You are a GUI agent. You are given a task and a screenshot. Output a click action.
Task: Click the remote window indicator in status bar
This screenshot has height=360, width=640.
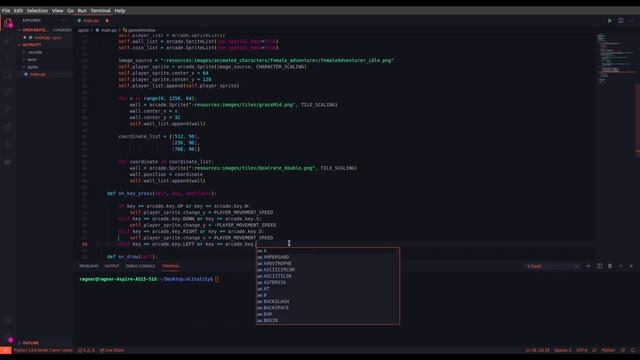pyautogui.click(x=5, y=350)
